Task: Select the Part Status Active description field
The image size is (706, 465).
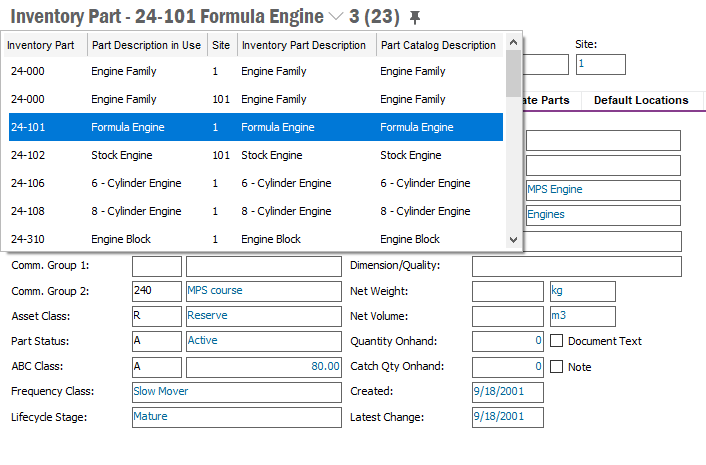Action: (x=263, y=341)
